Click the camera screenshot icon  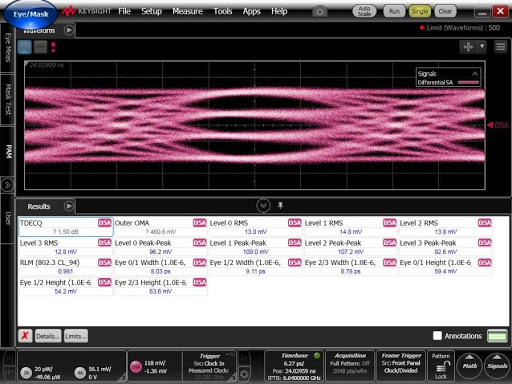[319, 12]
